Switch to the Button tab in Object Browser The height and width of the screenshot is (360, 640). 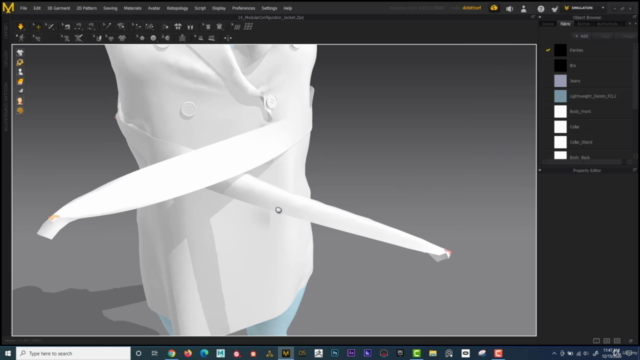pos(584,24)
